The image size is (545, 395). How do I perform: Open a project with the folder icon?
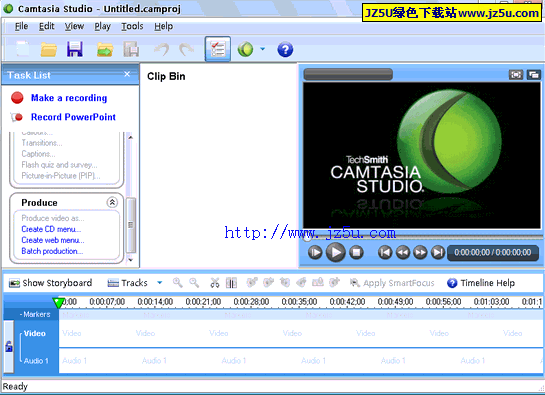click(48, 49)
